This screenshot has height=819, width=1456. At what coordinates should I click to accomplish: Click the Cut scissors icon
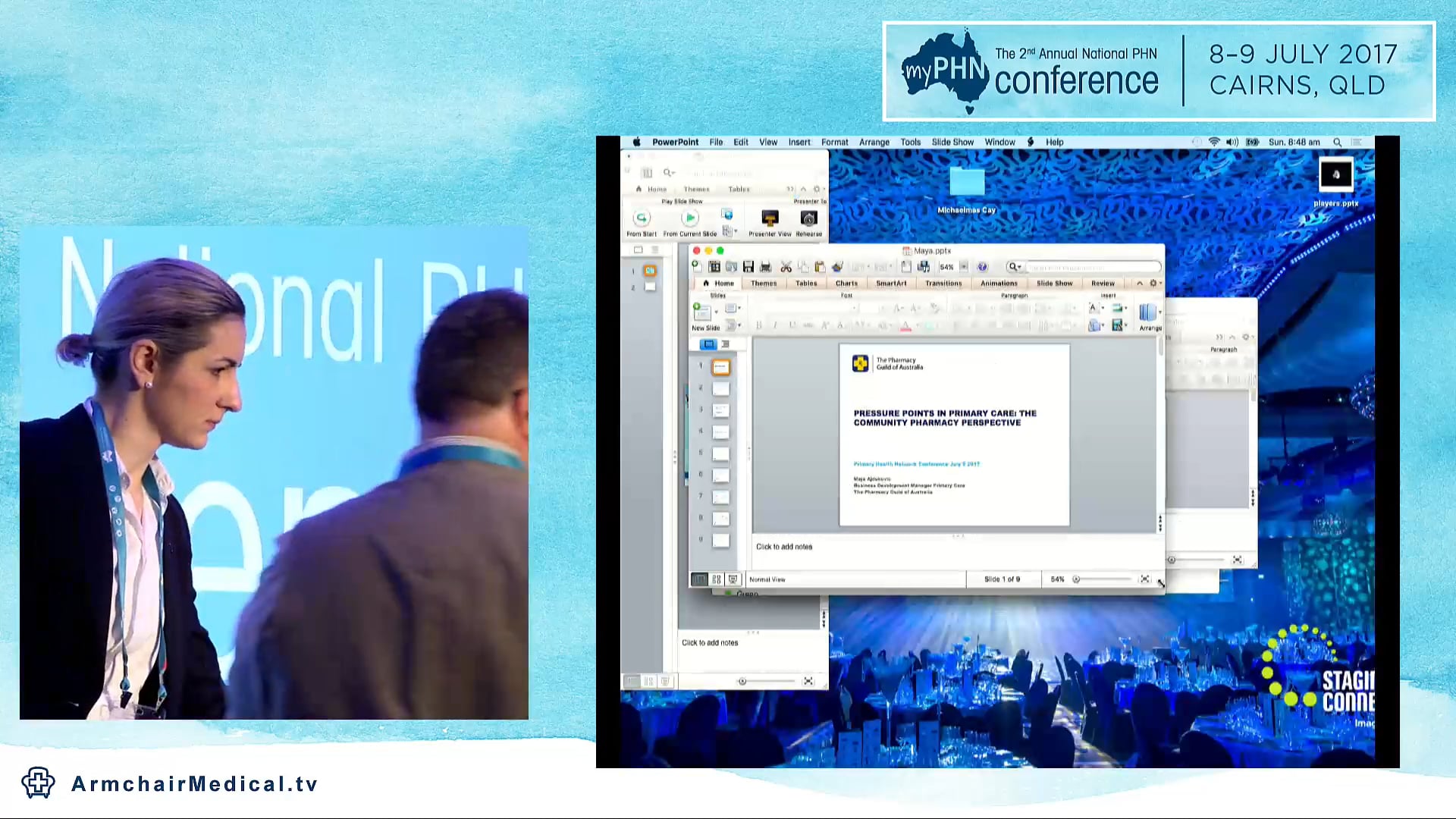786,267
